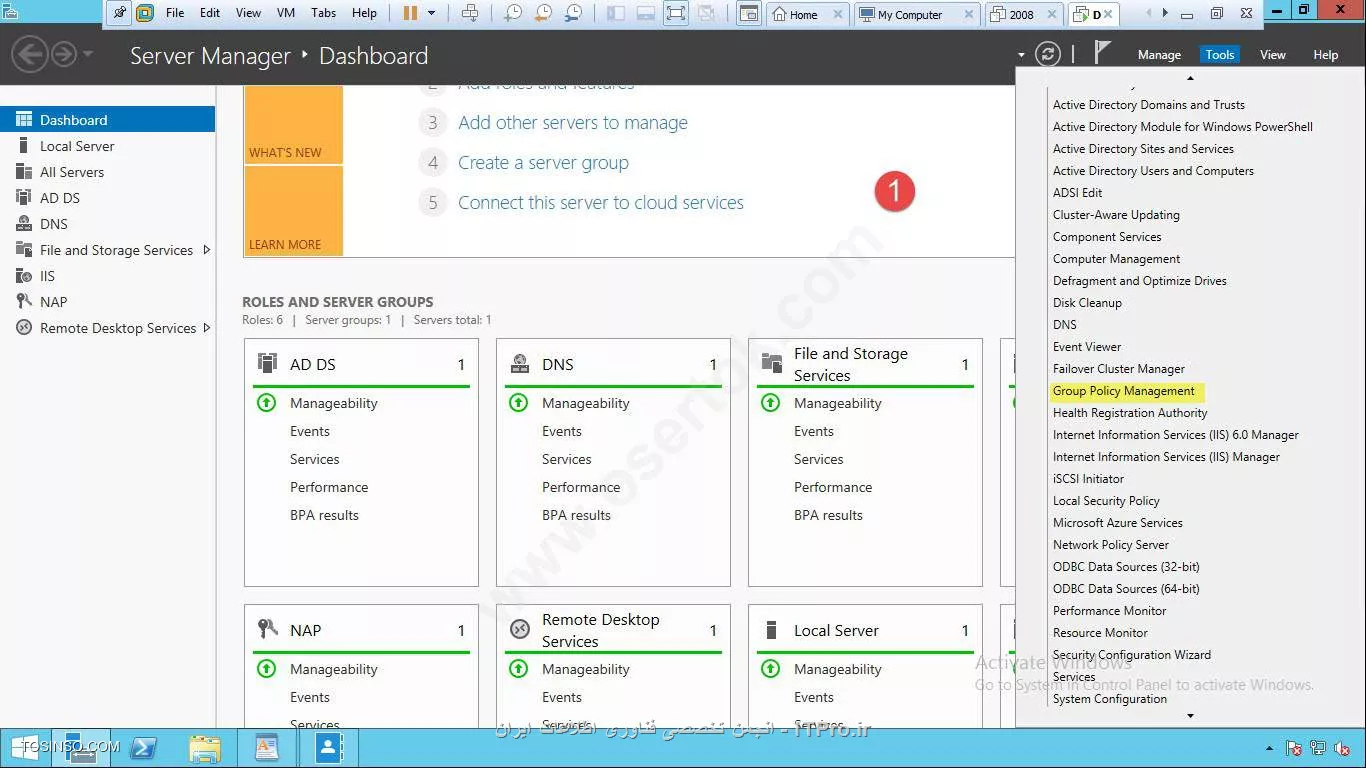Close the Home VMware tab
Image resolution: width=1366 pixels, height=768 pixels.
tap(837, 15)
